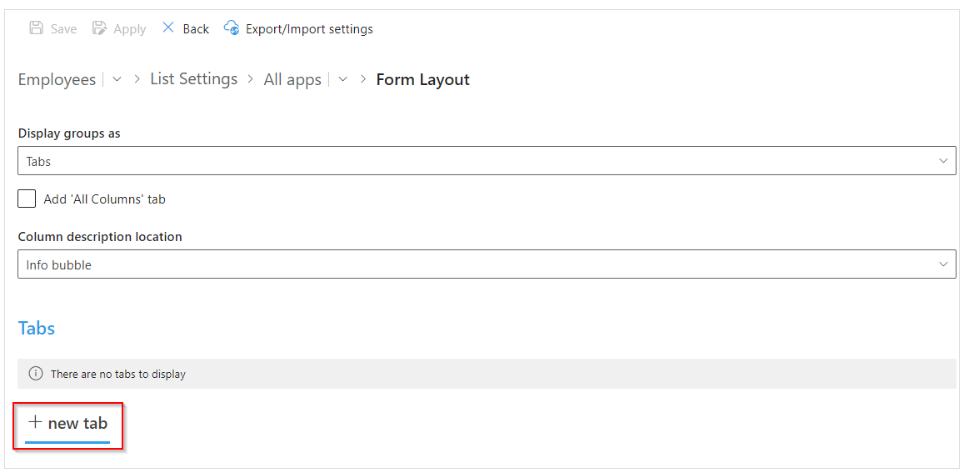Image resolution: width=966 pixels, height=476 pixels.
Task: Click the X icon beside Back
Action: pos(168,28)
